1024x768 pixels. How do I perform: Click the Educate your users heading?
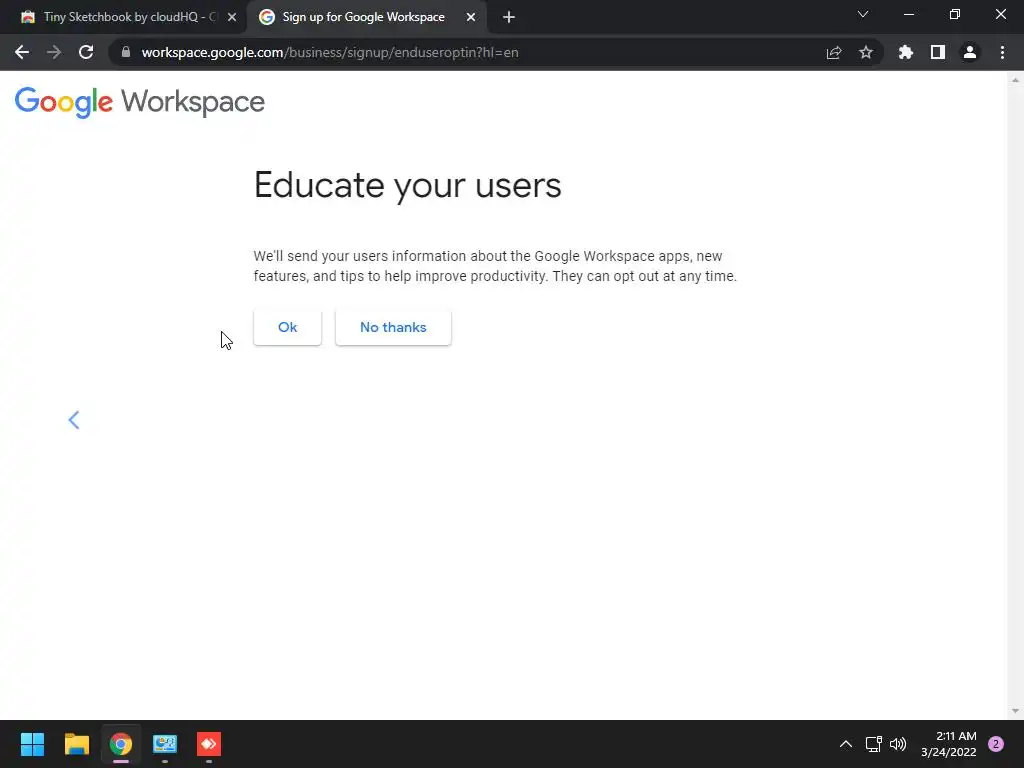[x=408, y=185]
